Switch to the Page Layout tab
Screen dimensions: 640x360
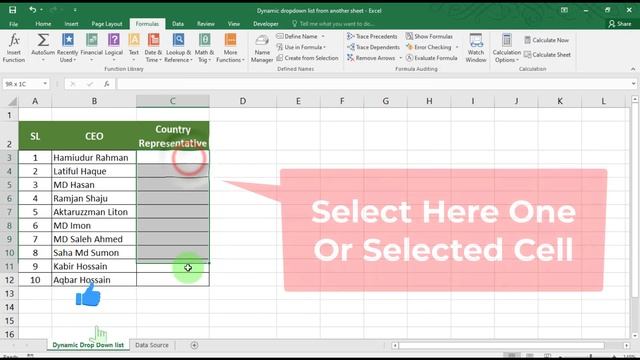[107, 24]
